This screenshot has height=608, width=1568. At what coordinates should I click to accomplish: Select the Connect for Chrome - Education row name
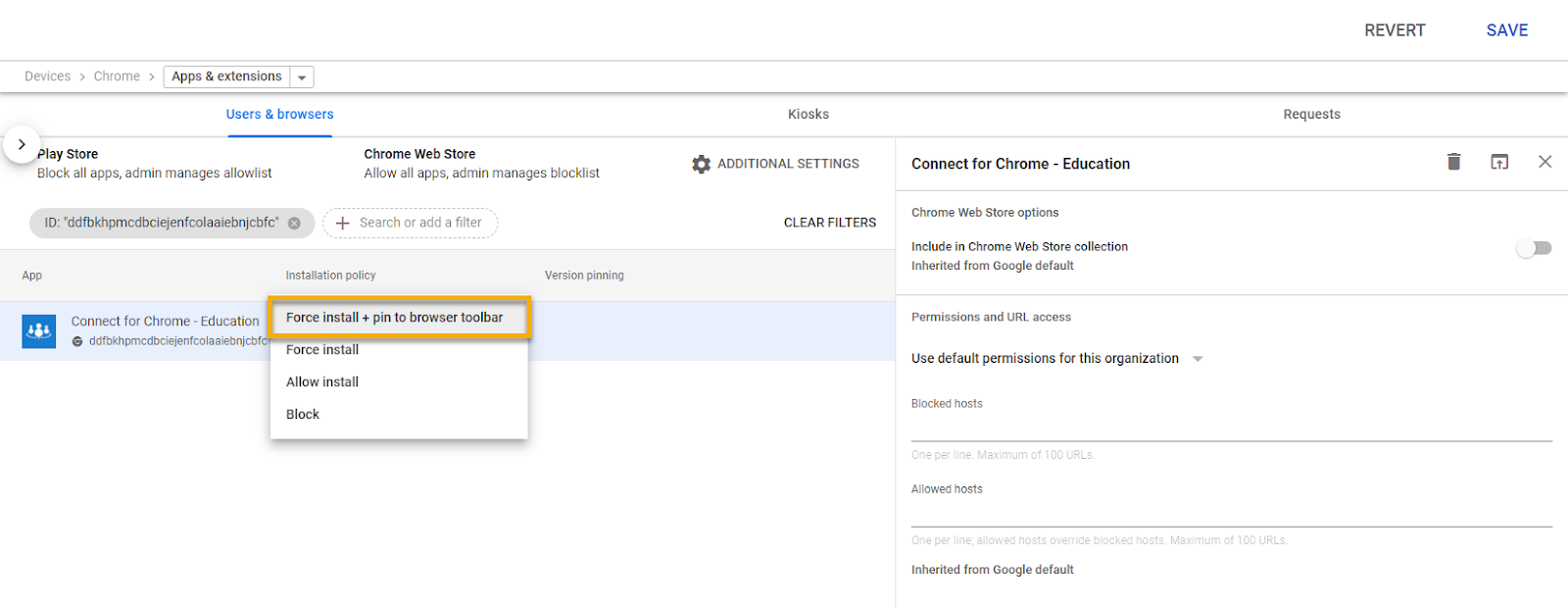[165, 322]
